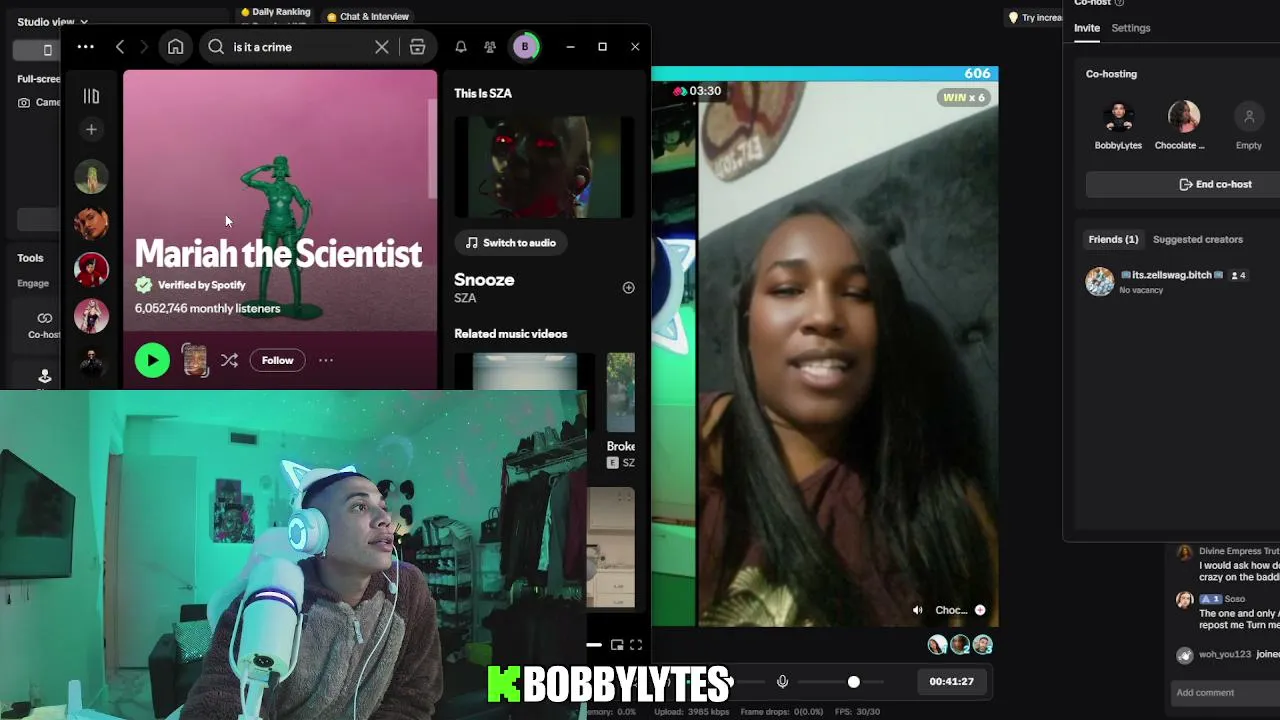Screen dimensions: 1280x720
Task: Open the second ranked viewer avatar
Action: 960,645
